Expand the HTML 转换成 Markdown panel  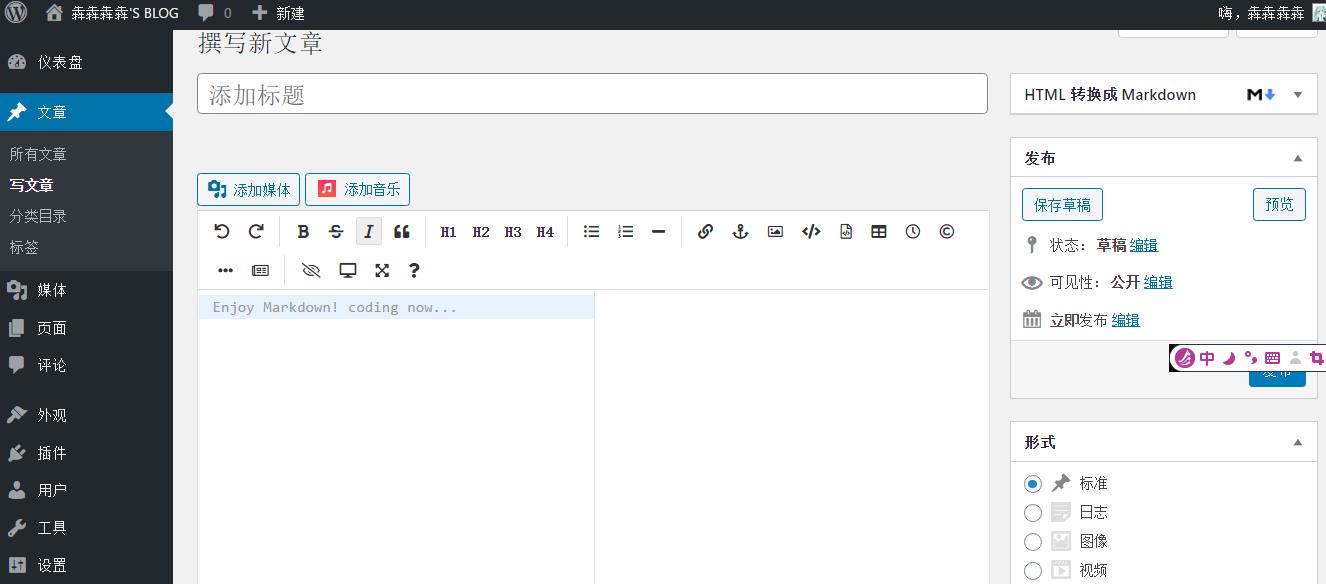(x=1298, y=95)
